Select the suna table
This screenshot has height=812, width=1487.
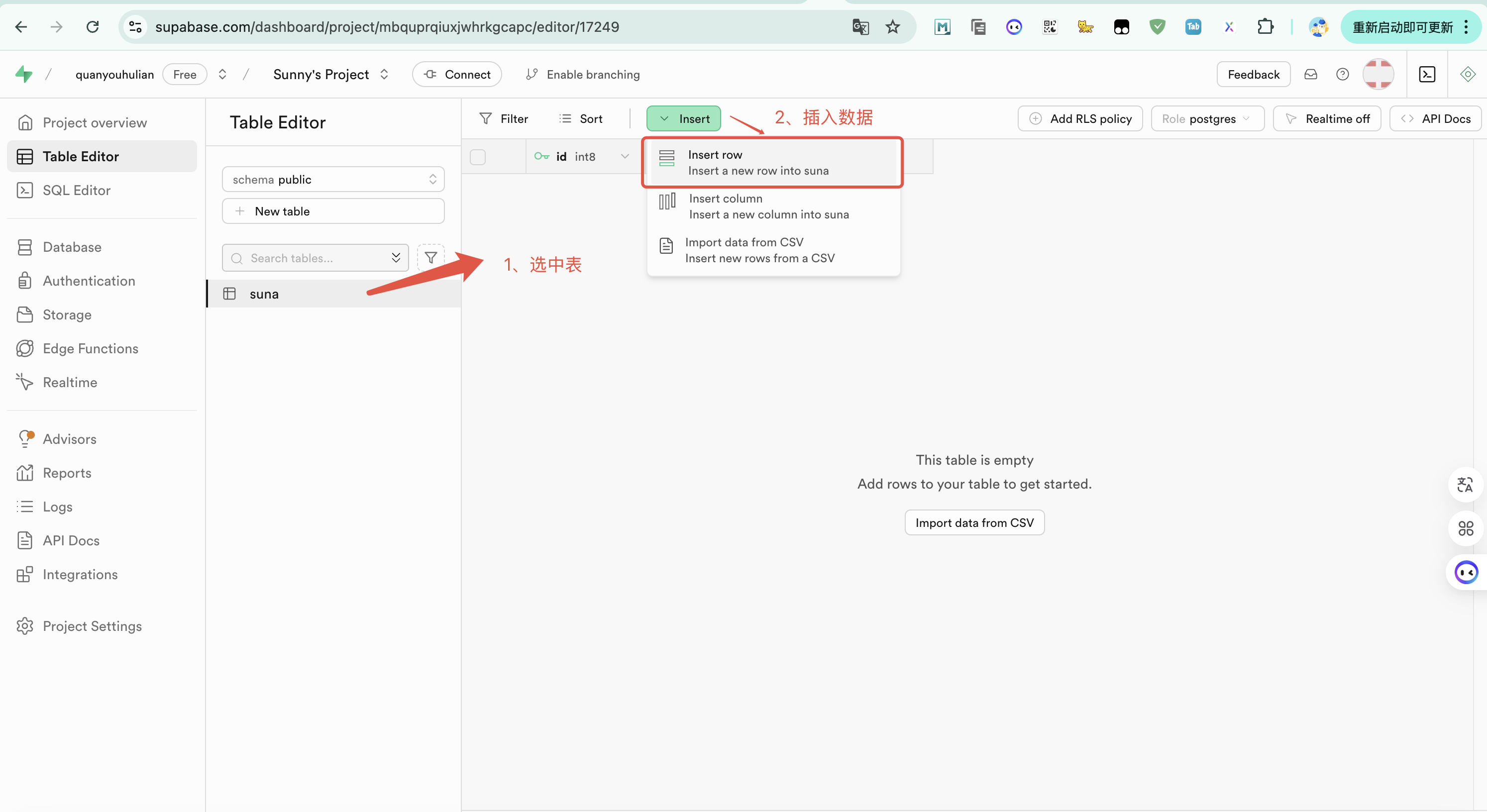coord(333,294)
